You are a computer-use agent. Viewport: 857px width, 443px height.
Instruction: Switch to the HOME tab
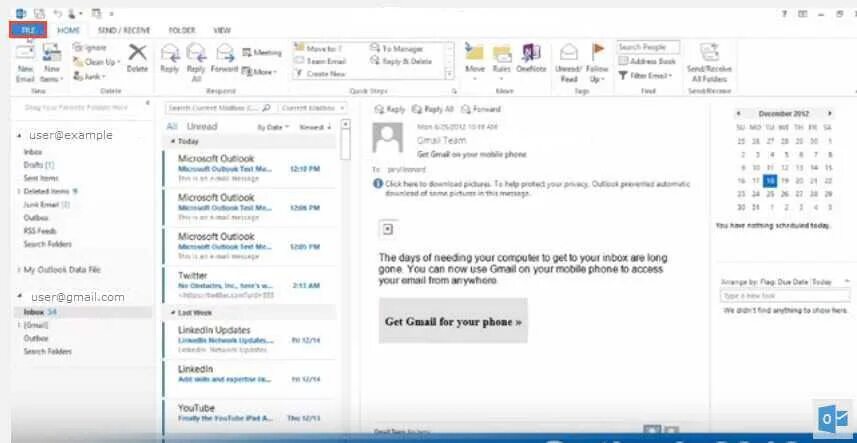click(x=69, y=31)
